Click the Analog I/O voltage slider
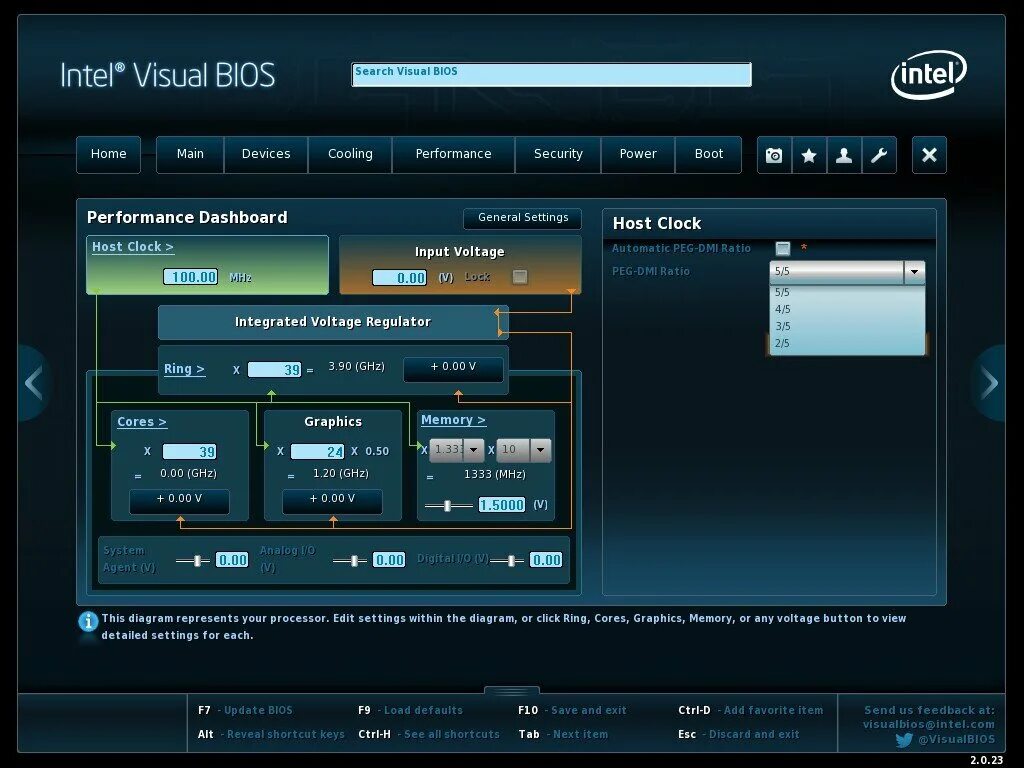The height and width of the screenshot is (768, 1024). [349, 560]
